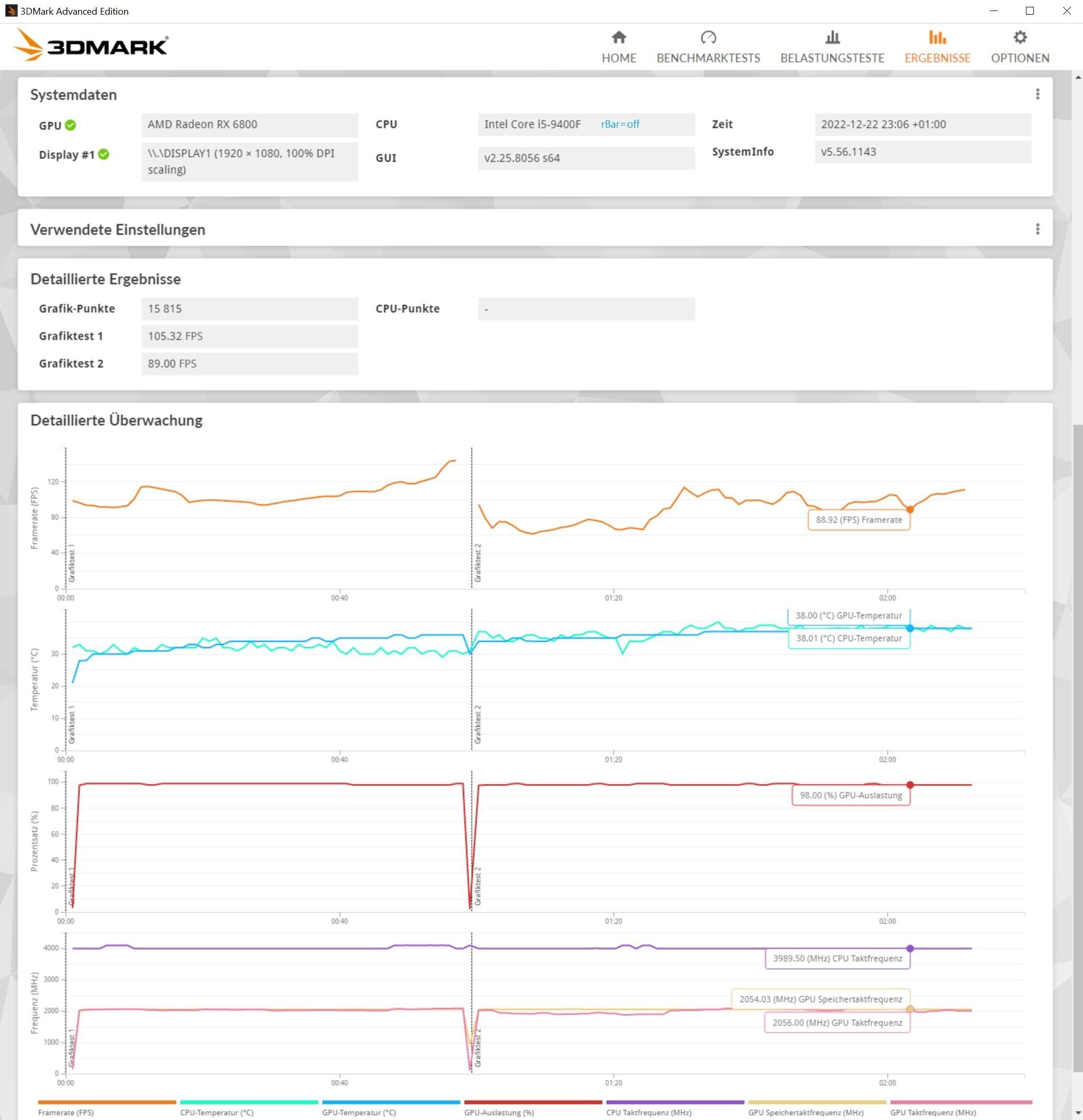
Task: Toggle GPU-Auslastung (%) legend series
Action: pyautogui.click(x=533, y=1108)
